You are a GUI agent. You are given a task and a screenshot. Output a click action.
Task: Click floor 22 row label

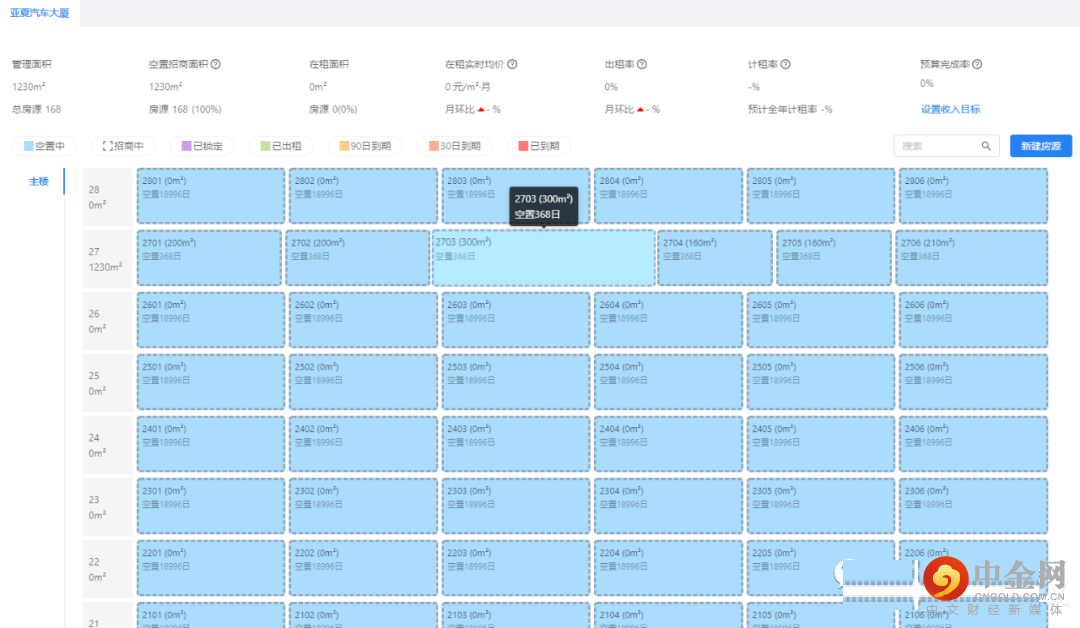coord(107,569)
